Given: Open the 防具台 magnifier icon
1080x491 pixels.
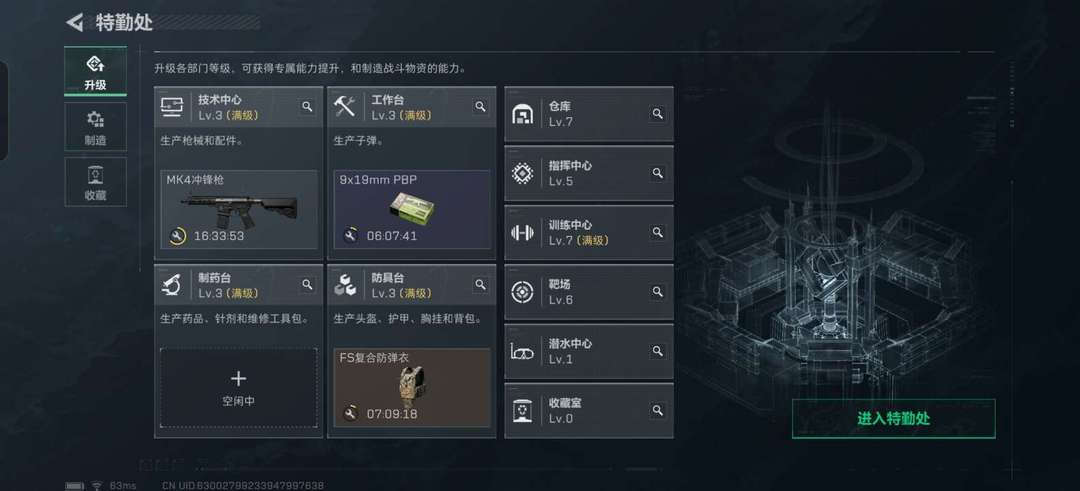Looking at the screenshot, I should tap(480, 284).
